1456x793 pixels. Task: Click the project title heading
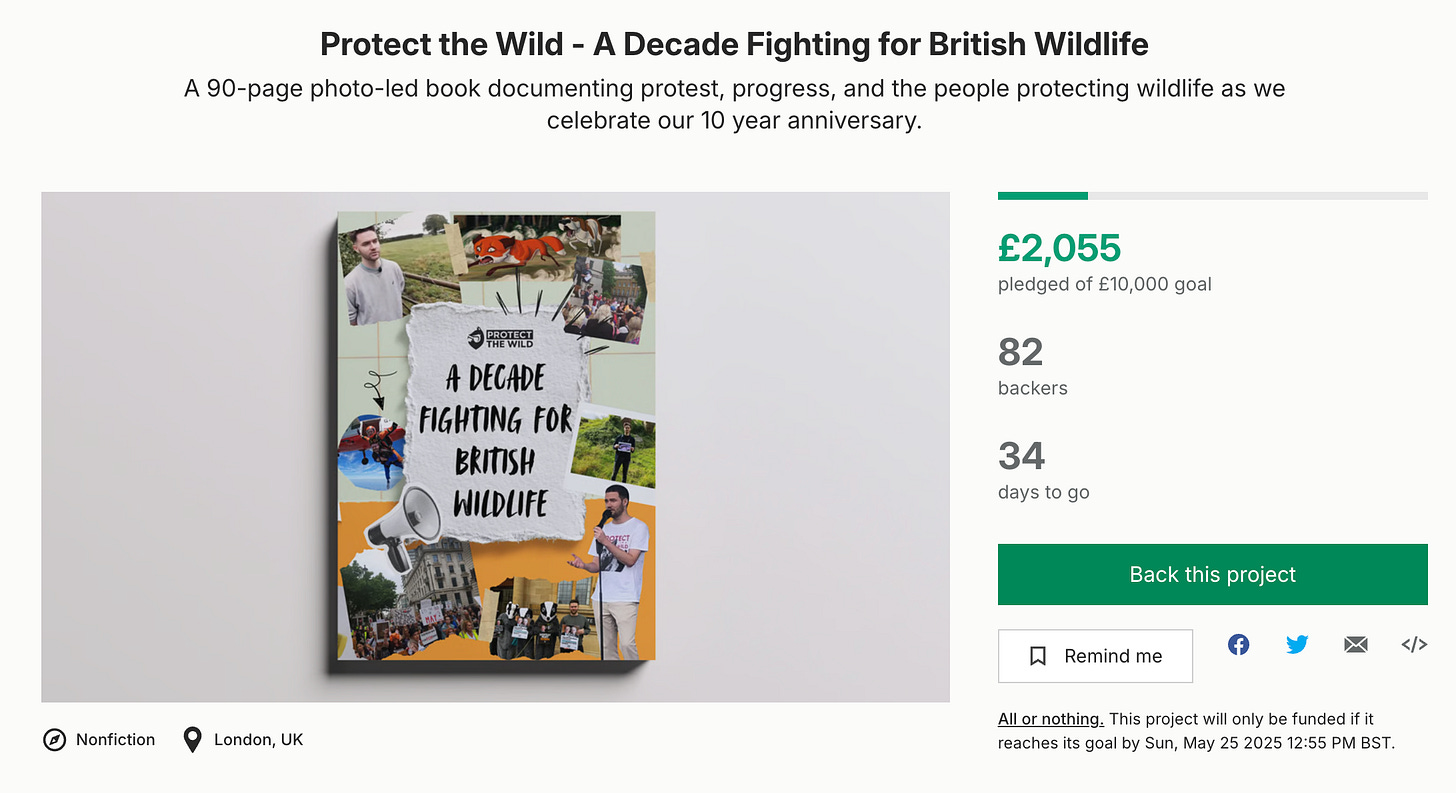coord(734,44)
